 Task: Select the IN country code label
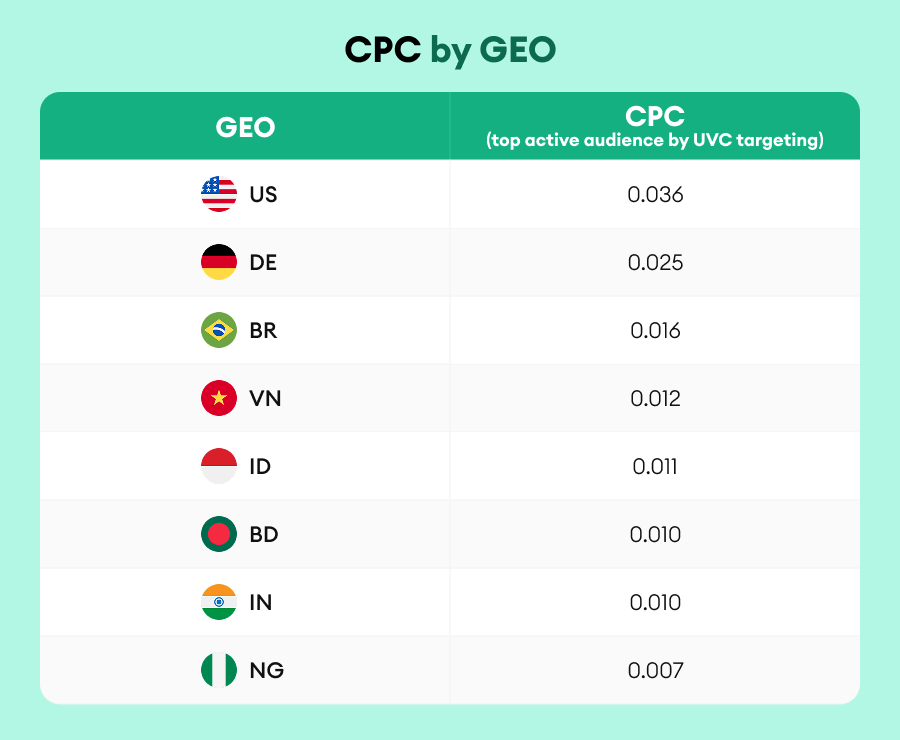[x=261, y=602]
